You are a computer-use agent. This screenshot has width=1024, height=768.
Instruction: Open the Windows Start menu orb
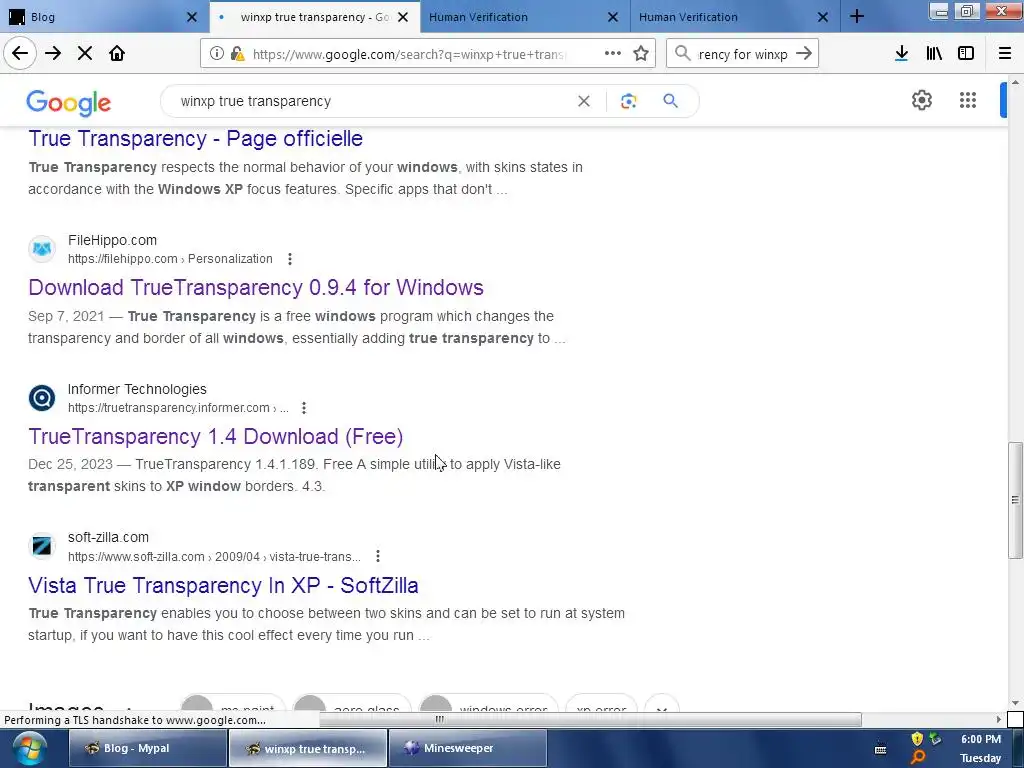pyautogui.click(x=29, y=748)
